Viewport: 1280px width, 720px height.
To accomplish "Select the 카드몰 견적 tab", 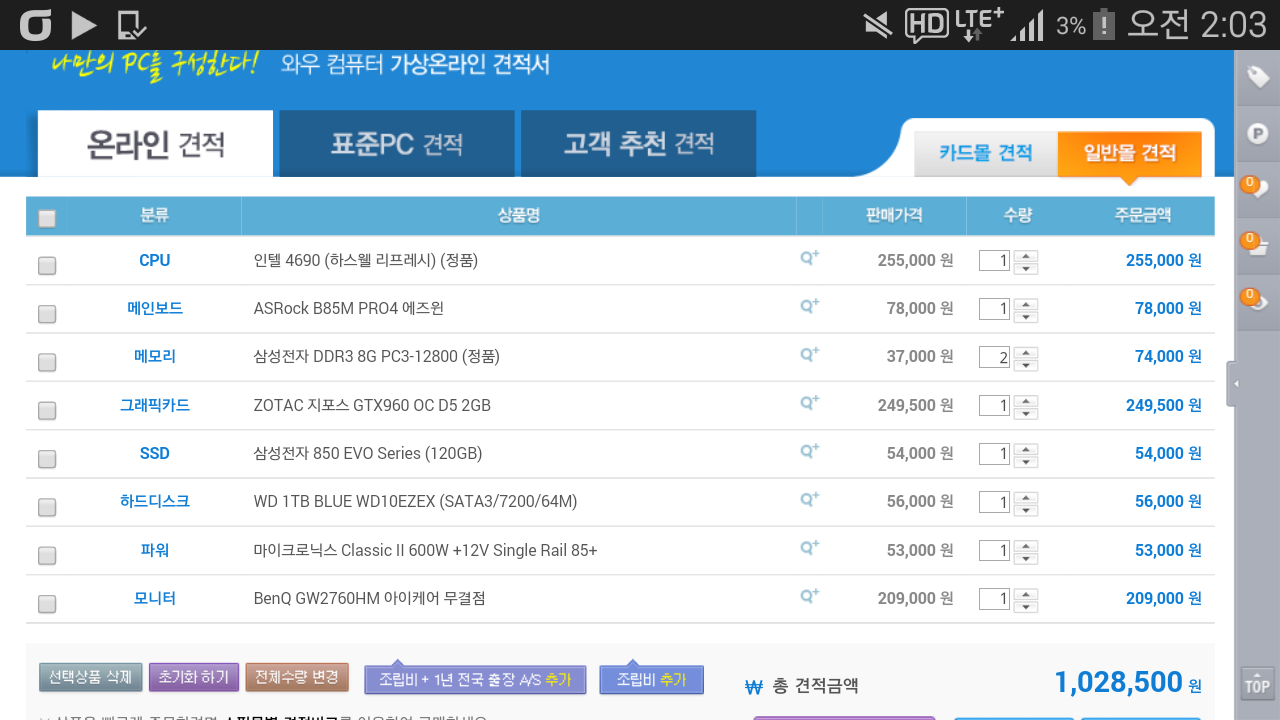I will (986, 153).
